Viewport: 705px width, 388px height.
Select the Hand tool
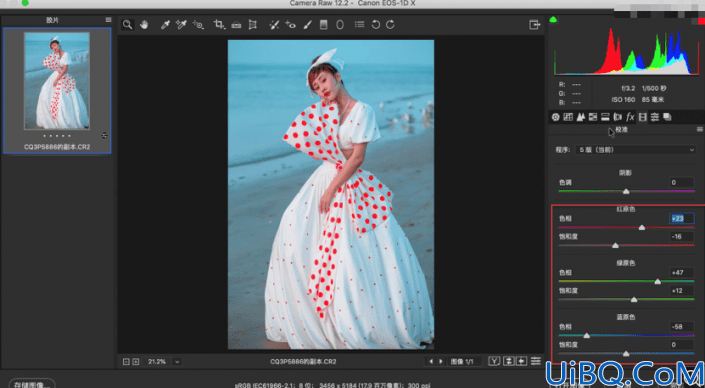(144, 25)
